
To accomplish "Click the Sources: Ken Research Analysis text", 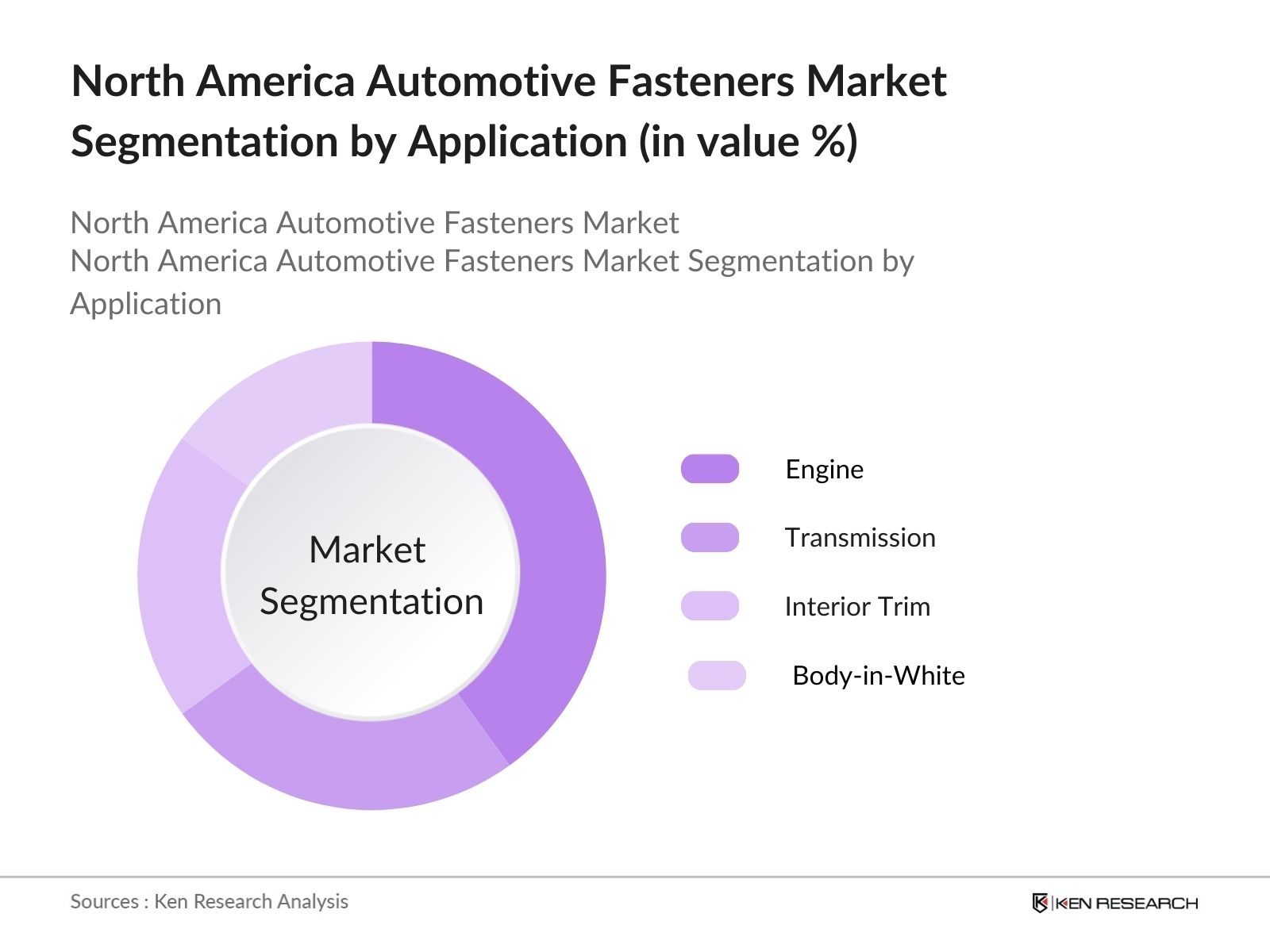I will pos(210,902).
